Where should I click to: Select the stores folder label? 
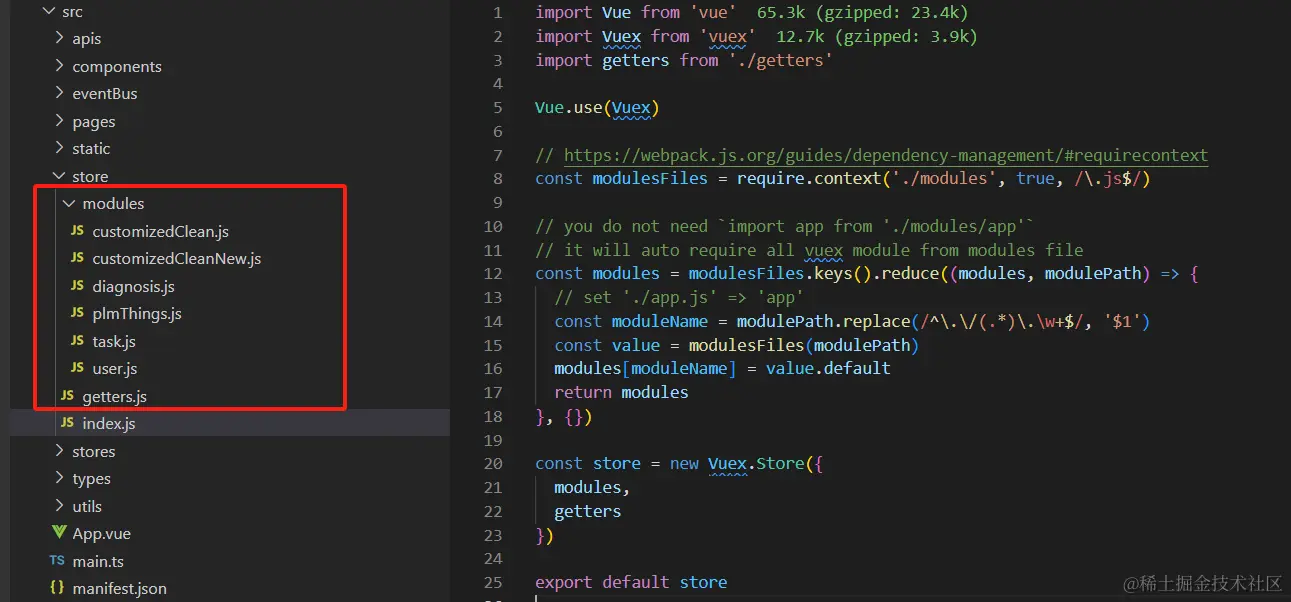[x=94, y=452]
